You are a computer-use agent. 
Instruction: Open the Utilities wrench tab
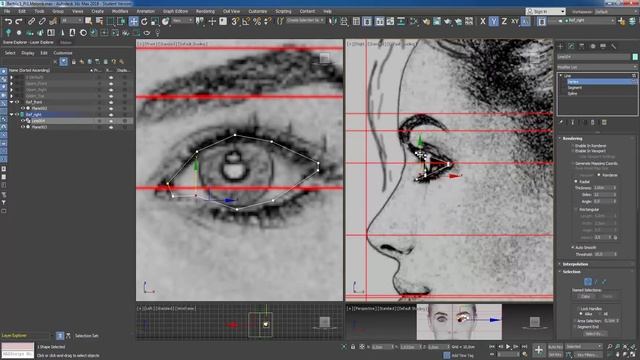click(613, 47)
